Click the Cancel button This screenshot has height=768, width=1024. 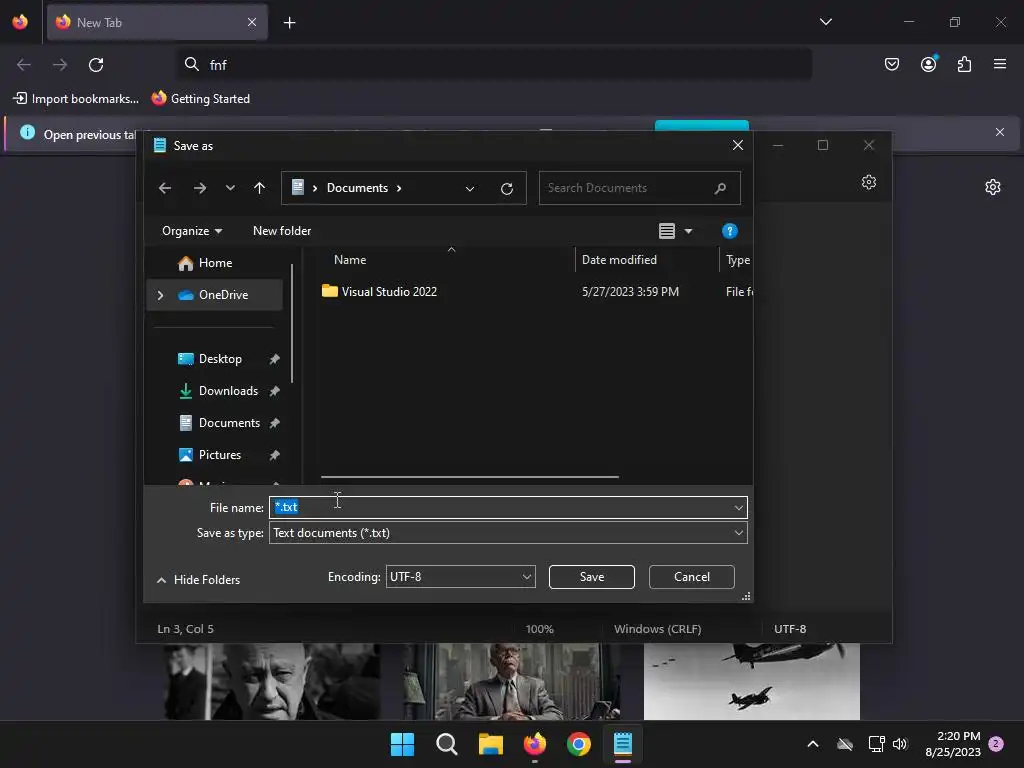(x=692, y=577)
